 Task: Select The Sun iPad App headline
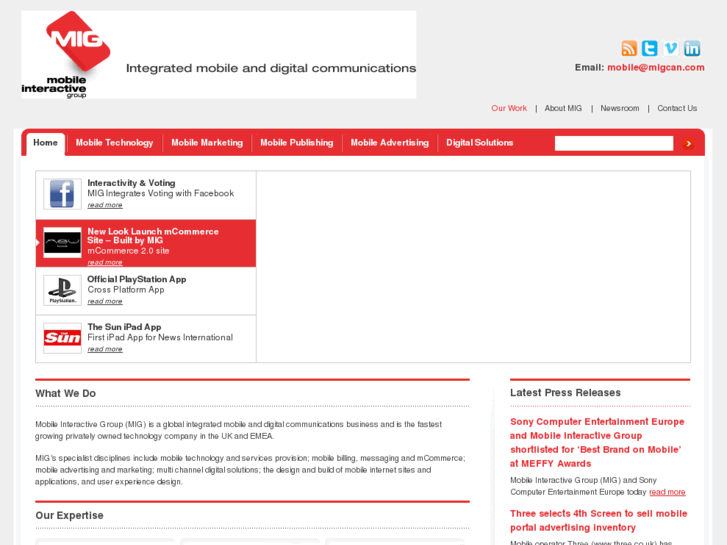[x=124, y=327]
